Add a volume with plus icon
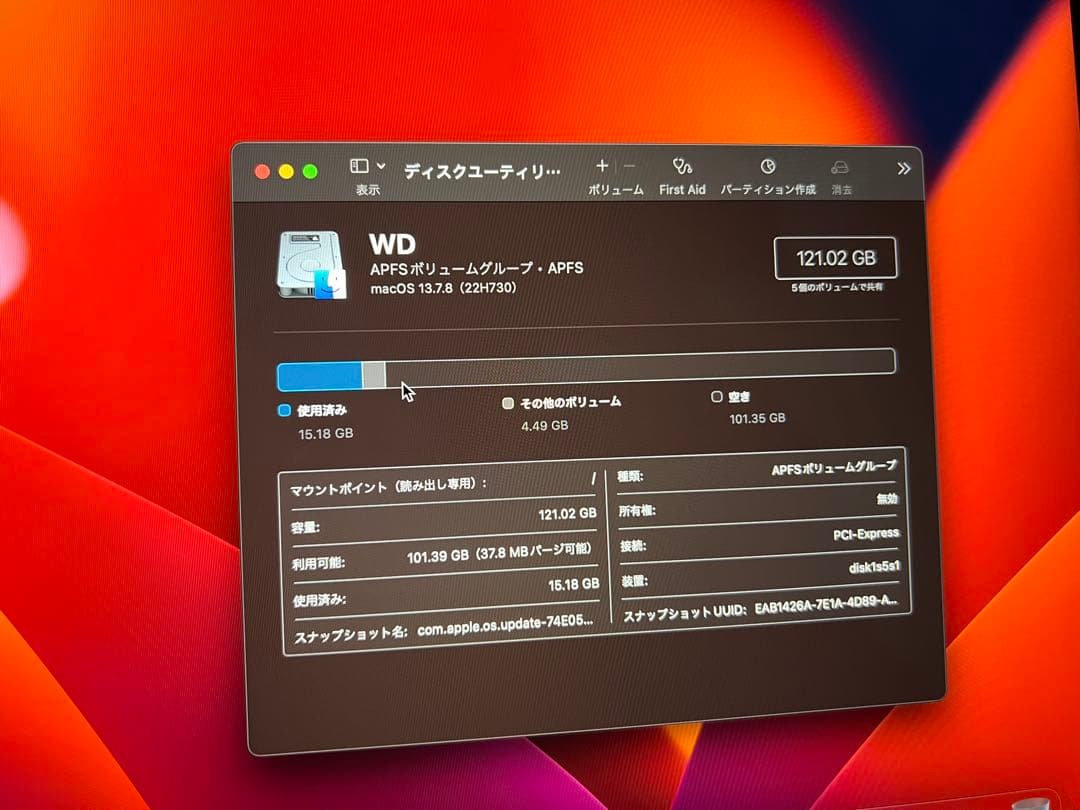The height and width of the screenshot is (810, 1080). tap(602, 165)
